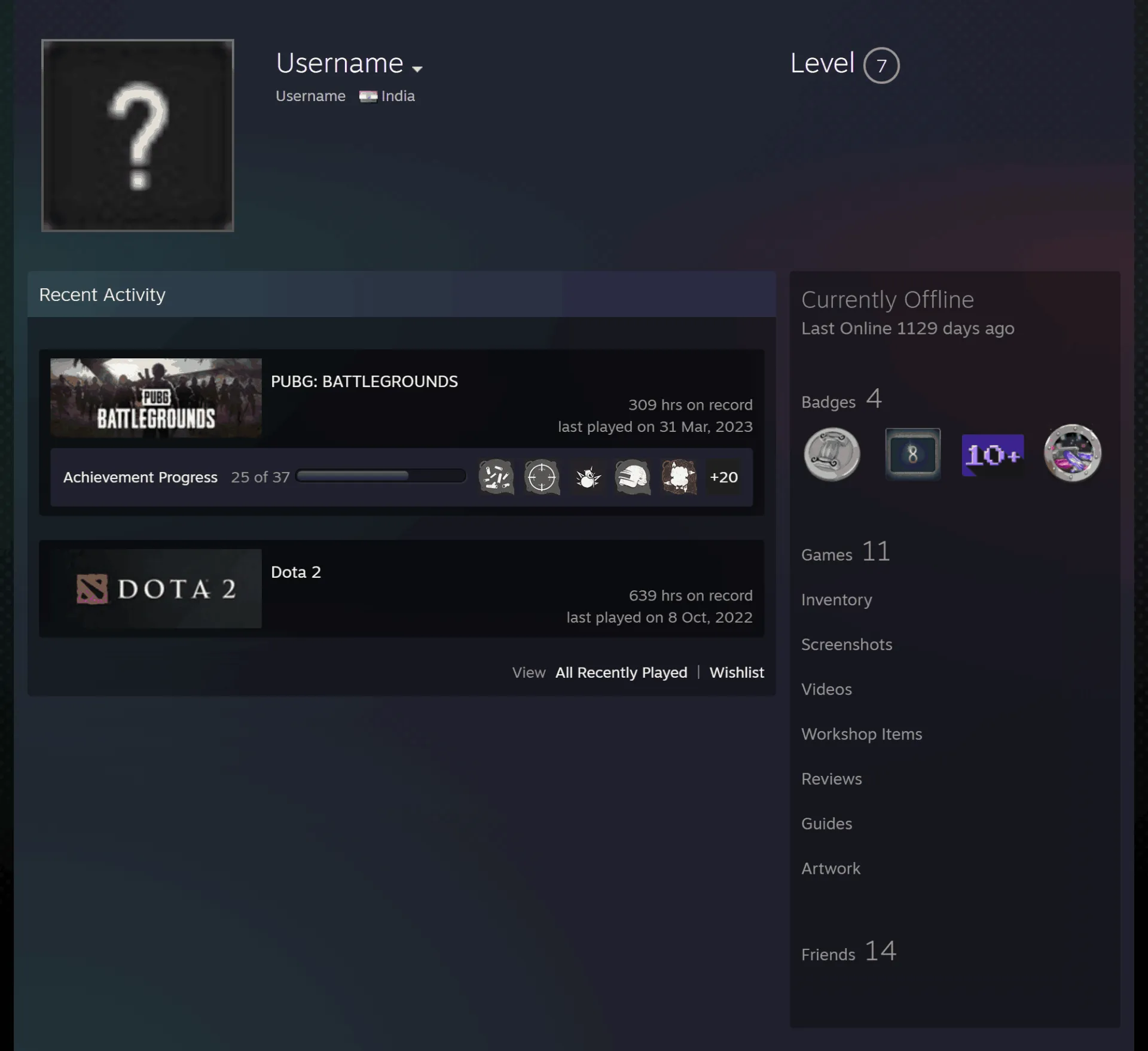This screenshot has height=1051, width=1148.
Task: Open Reviews in the sidebar
Action: (832, 779)
